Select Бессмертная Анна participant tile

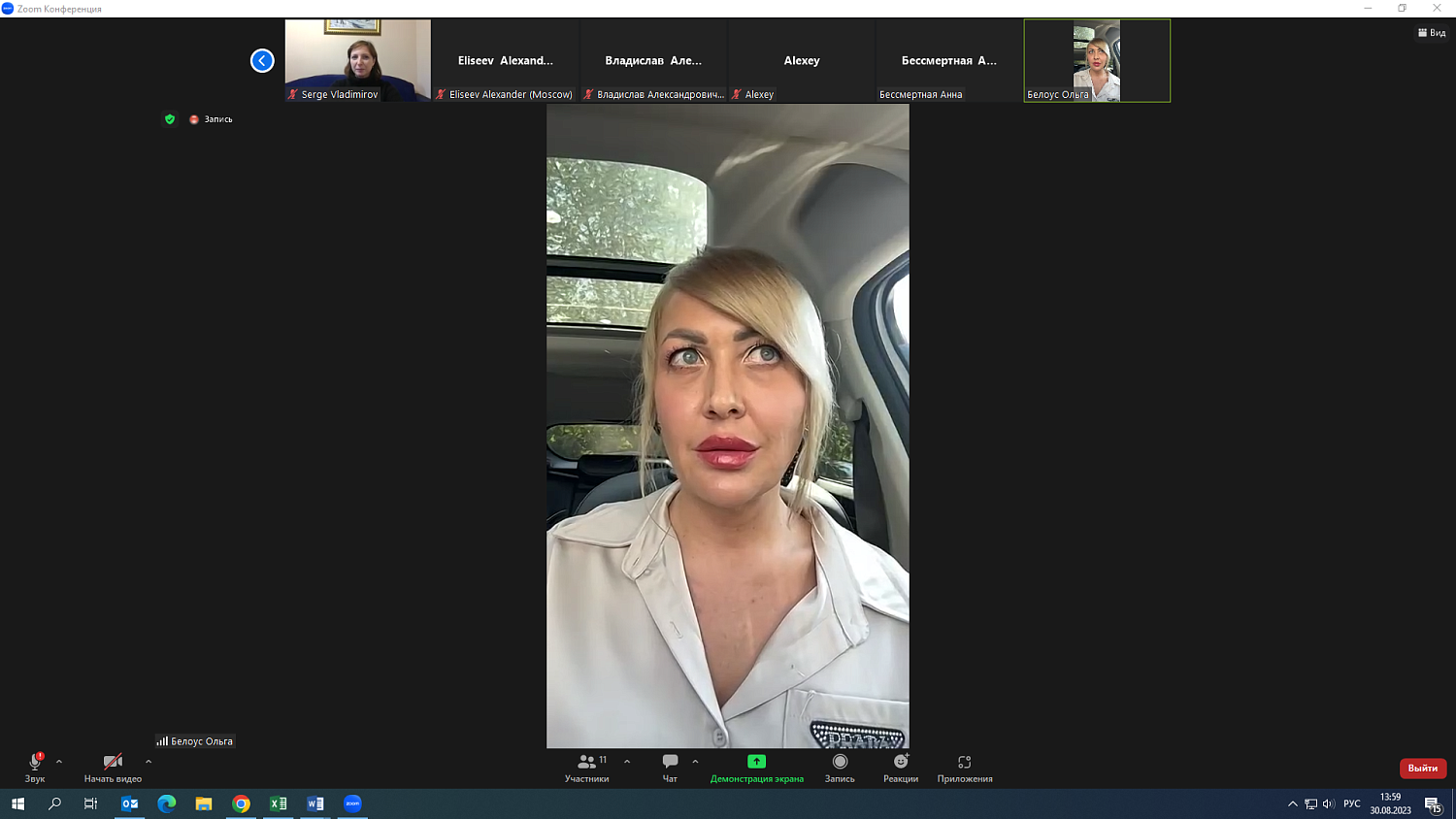pos(949,60)
